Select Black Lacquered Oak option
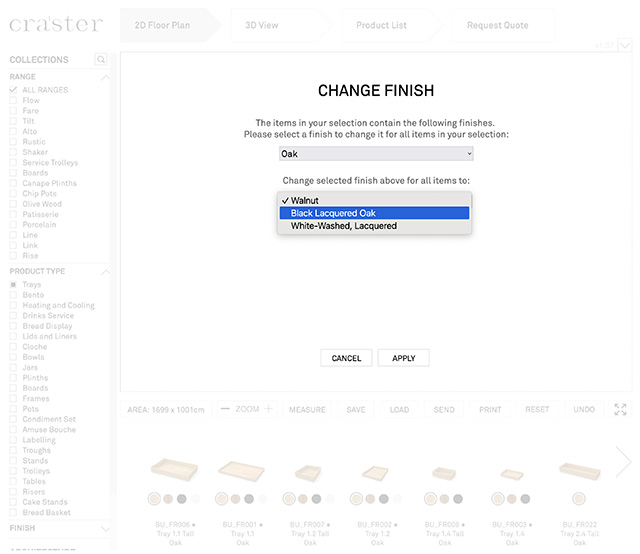This screenshot has height=554, width=640. (x=376, y=213)
